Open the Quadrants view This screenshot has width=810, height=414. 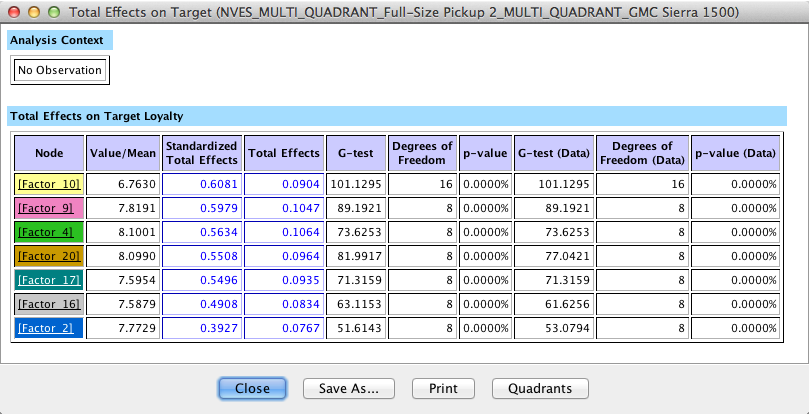click(540, 388)
